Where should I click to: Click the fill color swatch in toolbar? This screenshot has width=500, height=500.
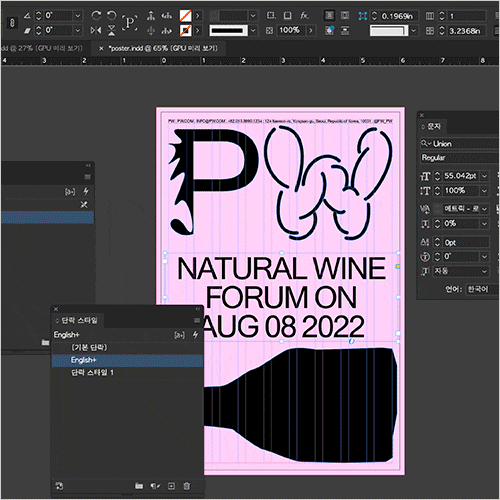pyautogui.click(x=186, y=15)
